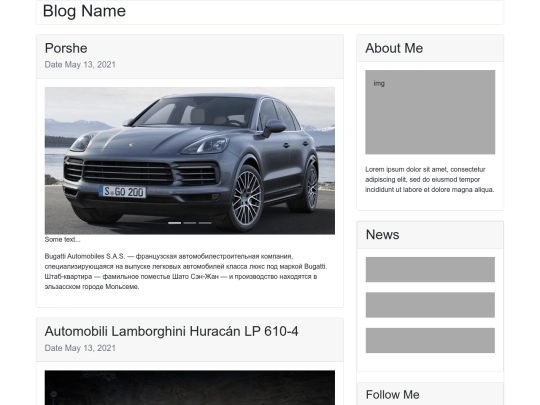Select the second carousel indicator dash
The image size is (540, 405).
coord(189,223)
